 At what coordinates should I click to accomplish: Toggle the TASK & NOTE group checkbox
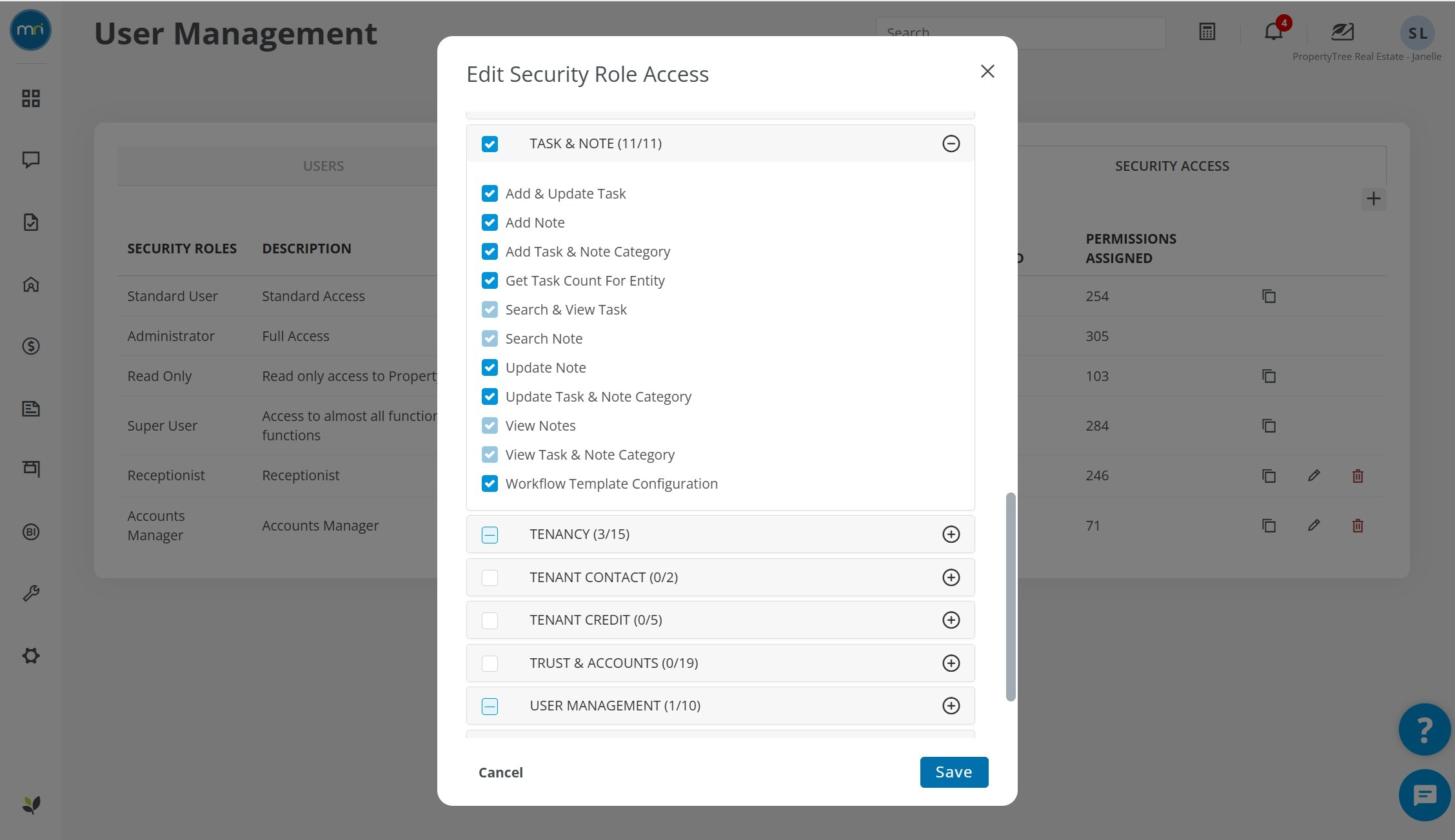pos(490,144)
